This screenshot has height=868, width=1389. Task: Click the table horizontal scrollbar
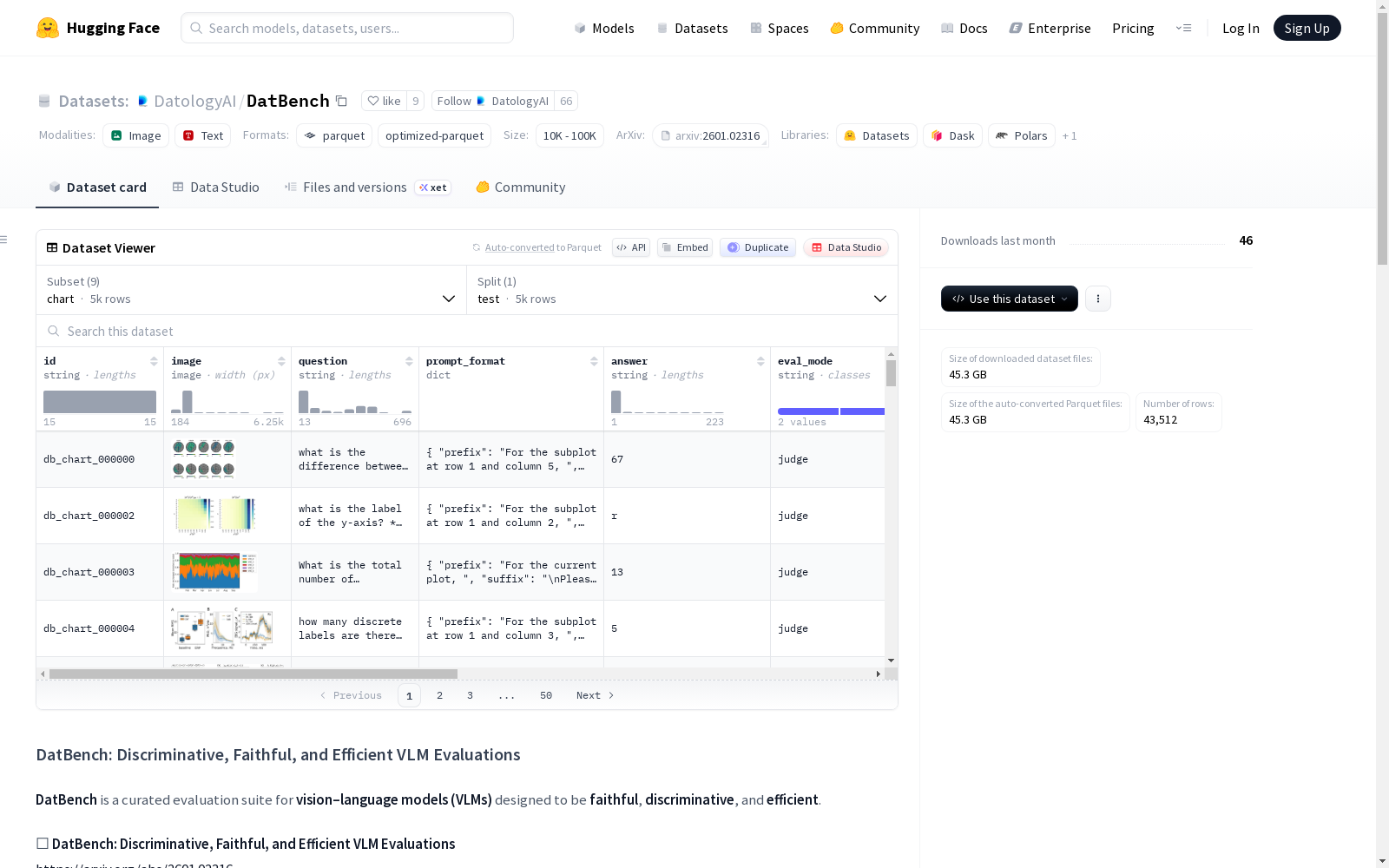(x=253, y=674)
